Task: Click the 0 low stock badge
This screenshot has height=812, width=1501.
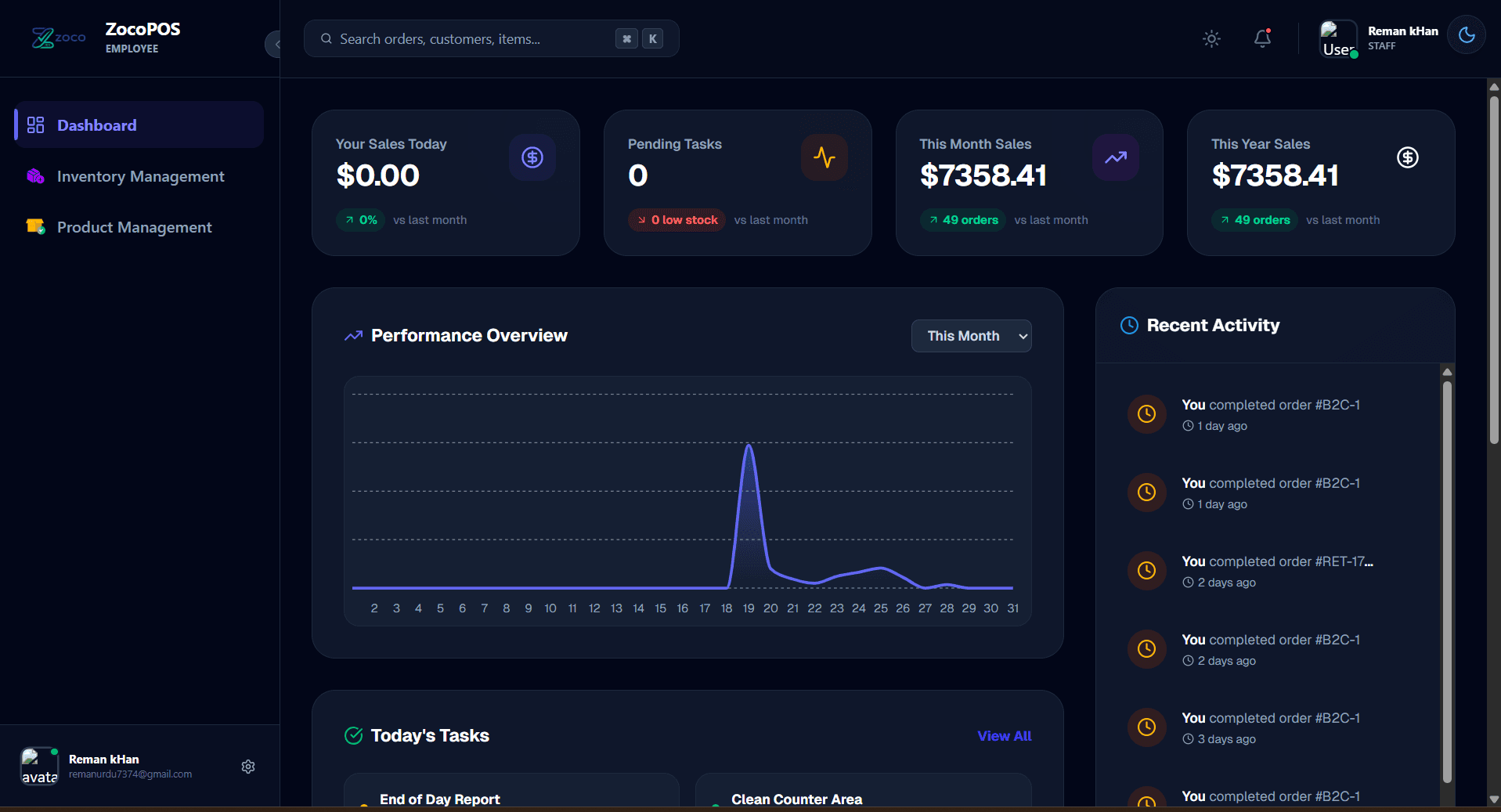Action: pos(677,220)
